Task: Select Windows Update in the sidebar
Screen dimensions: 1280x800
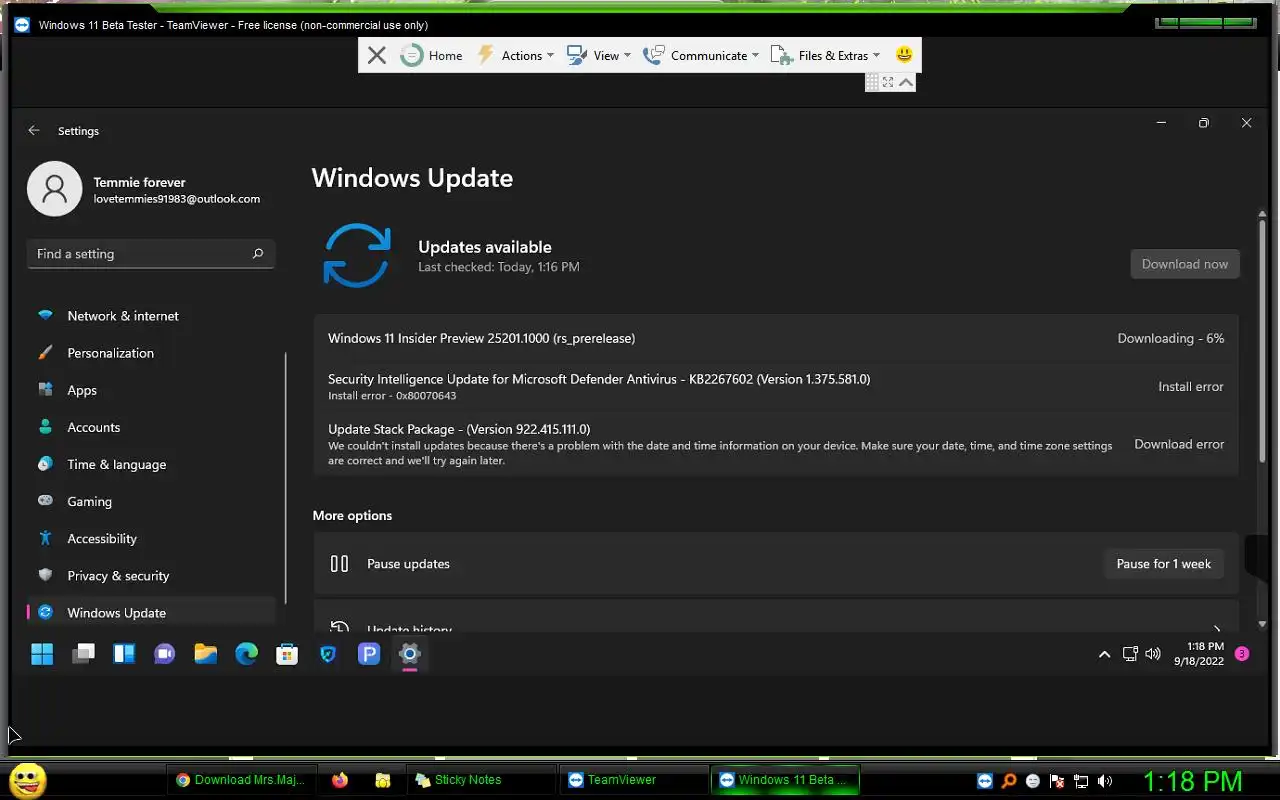Action: [x=151, y=612]
